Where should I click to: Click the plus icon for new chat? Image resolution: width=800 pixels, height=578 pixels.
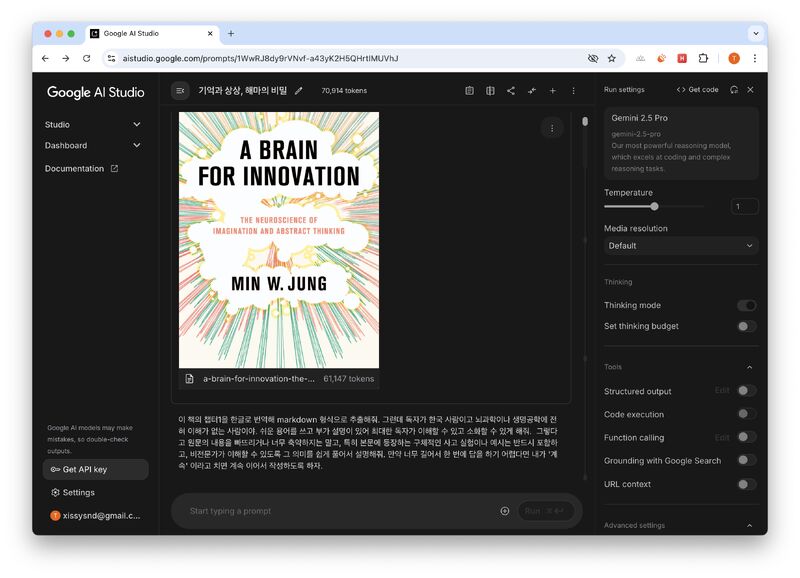click(x=552, y=91)
